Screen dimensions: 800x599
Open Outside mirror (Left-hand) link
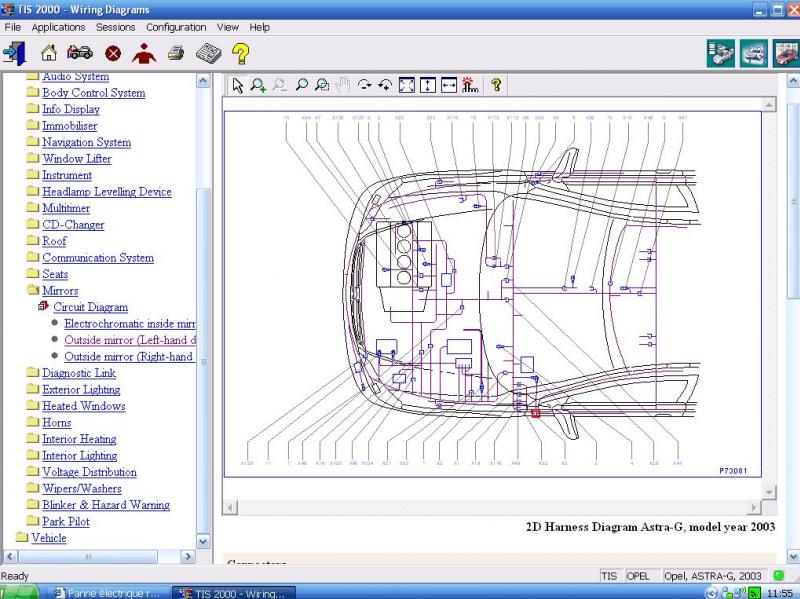click(130, 340)
